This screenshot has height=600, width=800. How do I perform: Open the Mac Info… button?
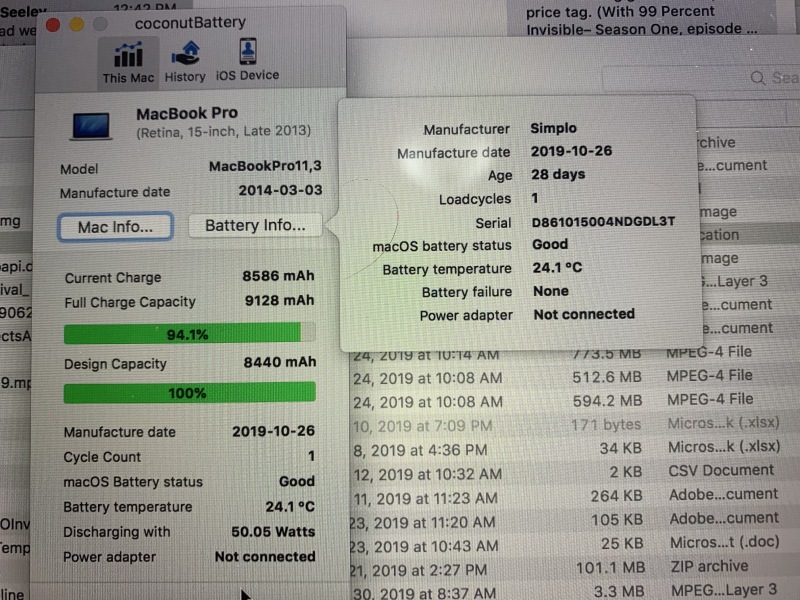115,227
